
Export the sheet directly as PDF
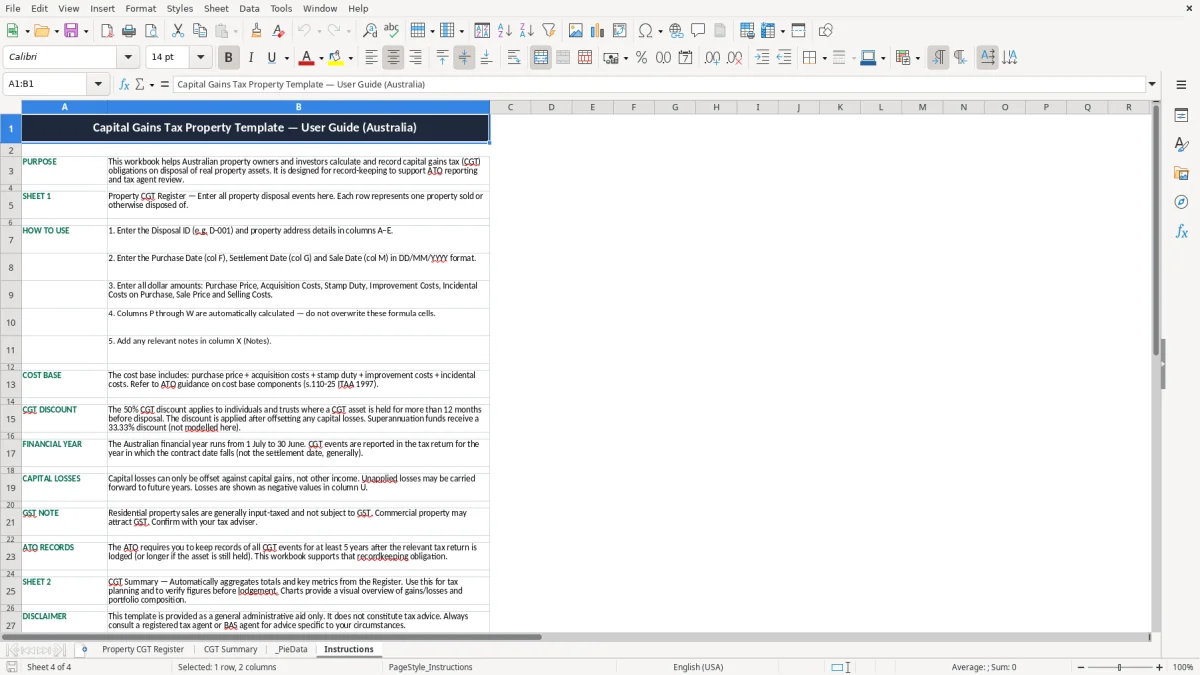(x=107, y=31)
